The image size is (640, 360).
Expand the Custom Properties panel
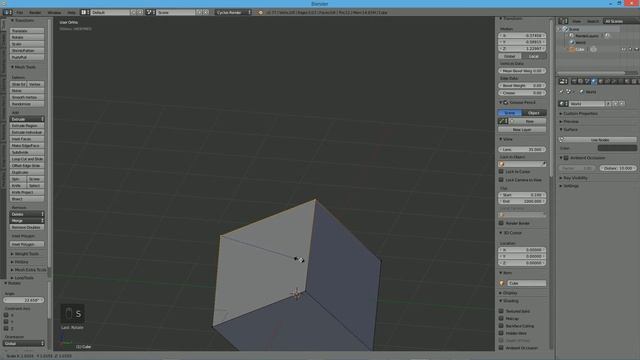[x=578, y=113]
